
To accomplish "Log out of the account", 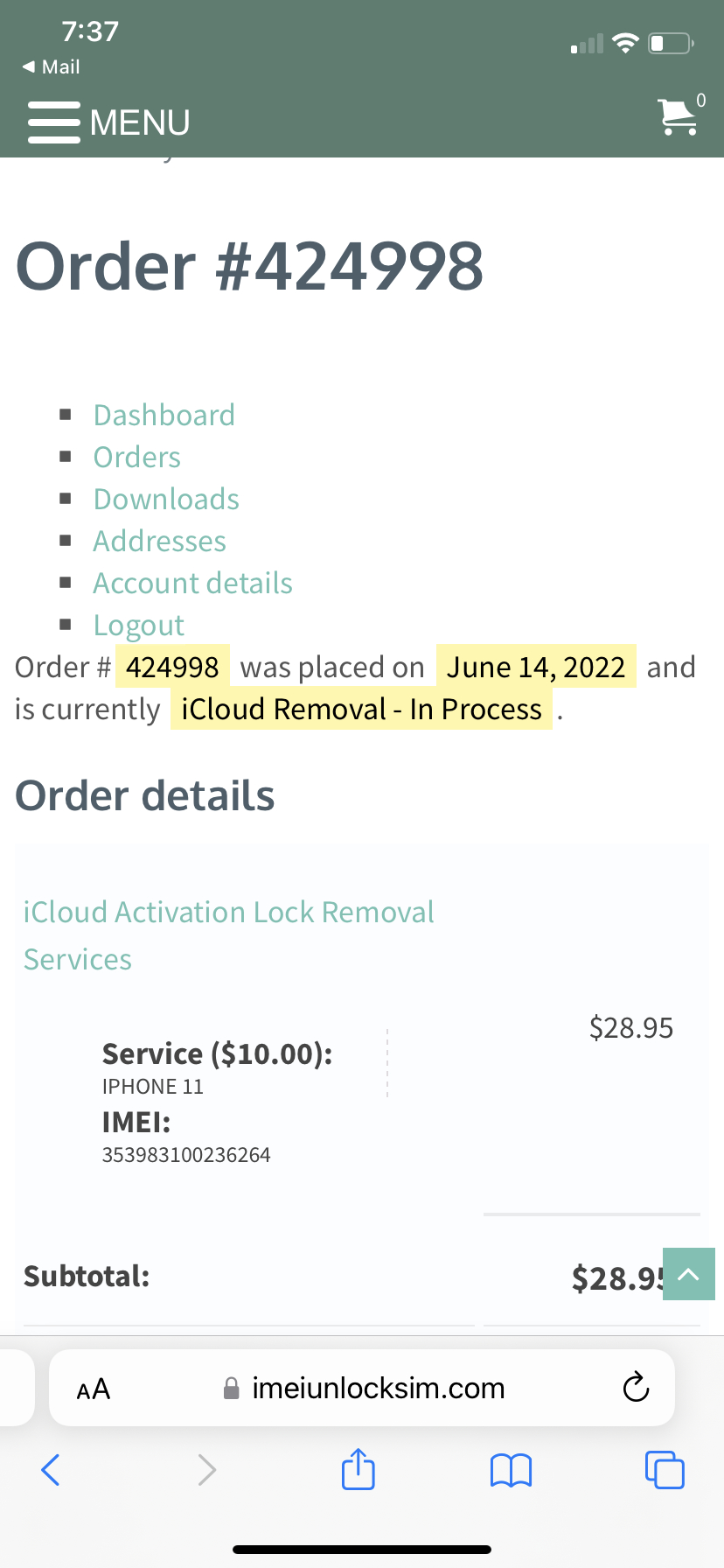I will click(138, 625).
